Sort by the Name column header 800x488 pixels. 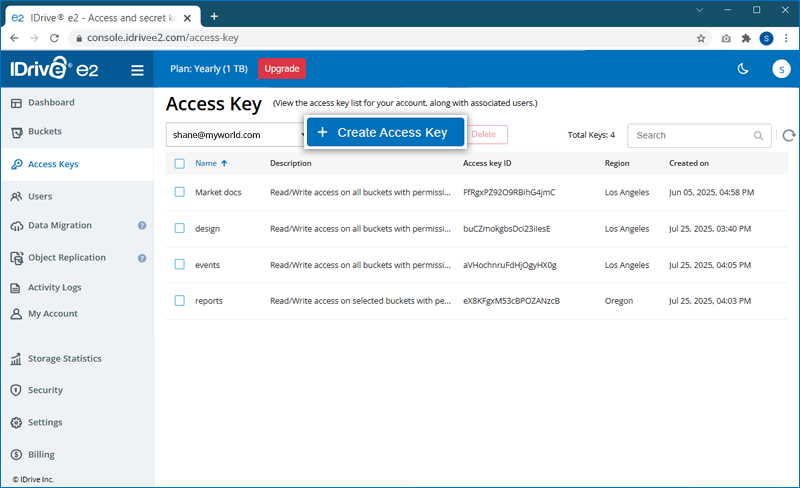[206, 163]
